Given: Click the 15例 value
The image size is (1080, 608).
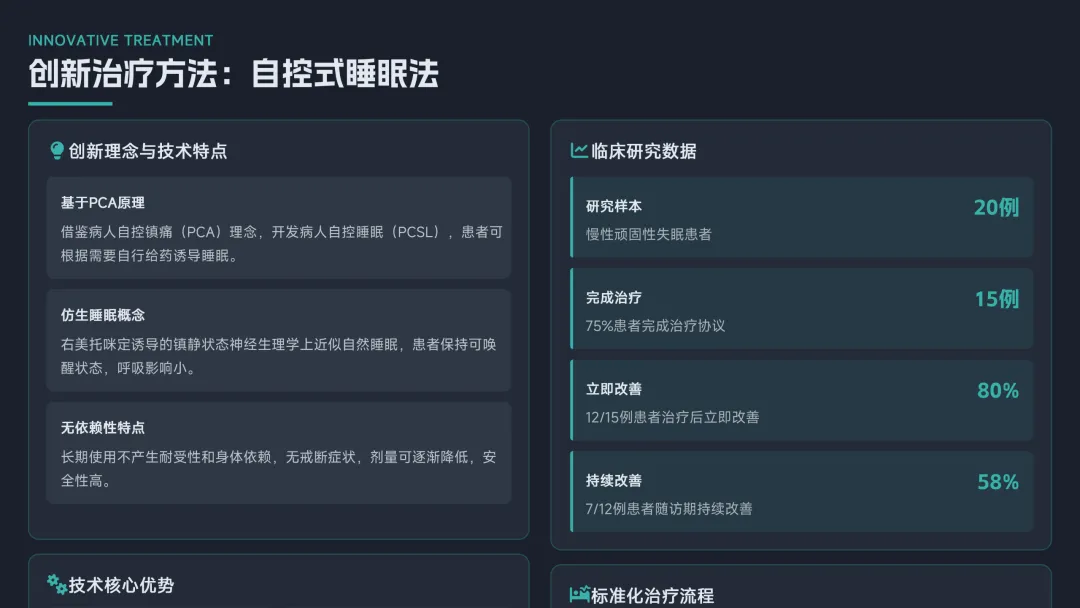Looking at the screenshot, I should click(x=997, y=299).
